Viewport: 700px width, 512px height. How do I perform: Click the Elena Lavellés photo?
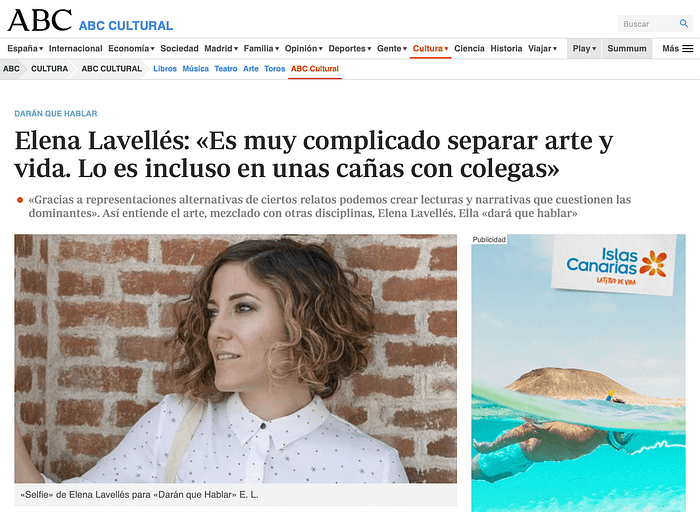click(235, 358)
